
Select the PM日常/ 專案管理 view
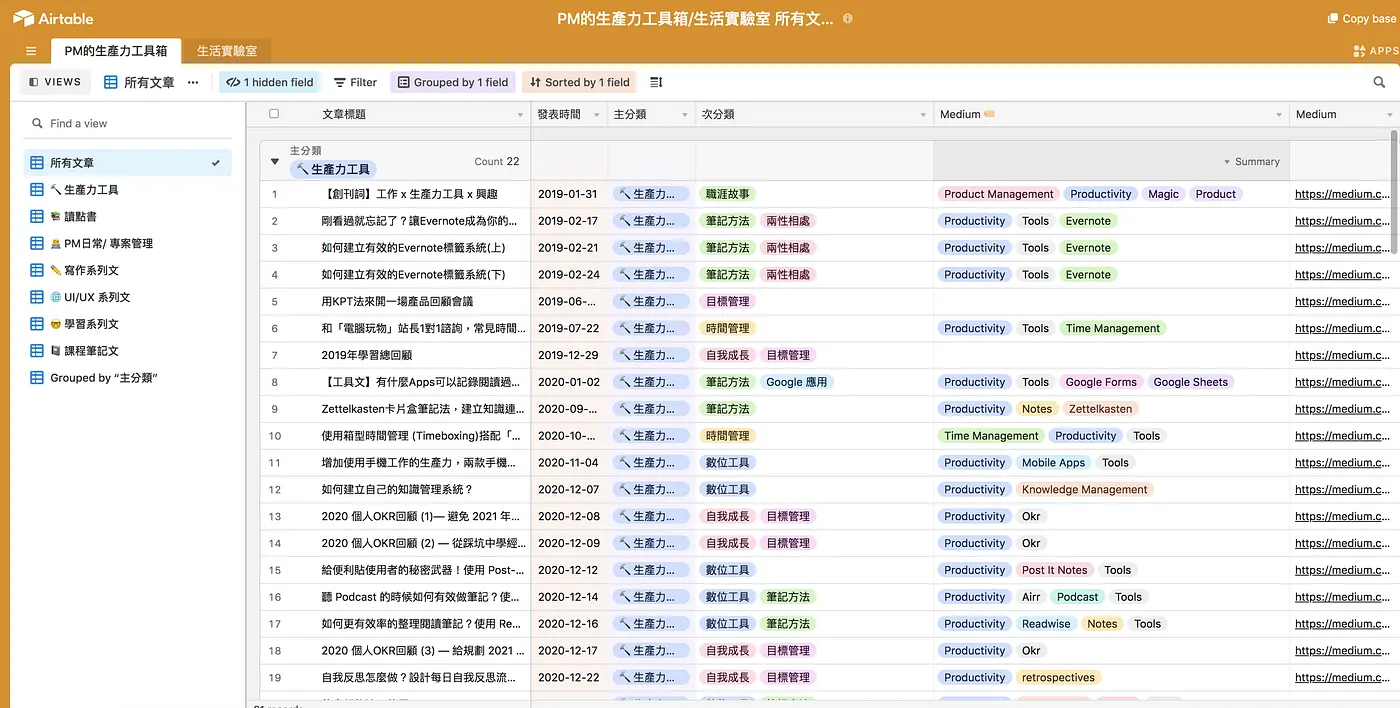point(128,243)
